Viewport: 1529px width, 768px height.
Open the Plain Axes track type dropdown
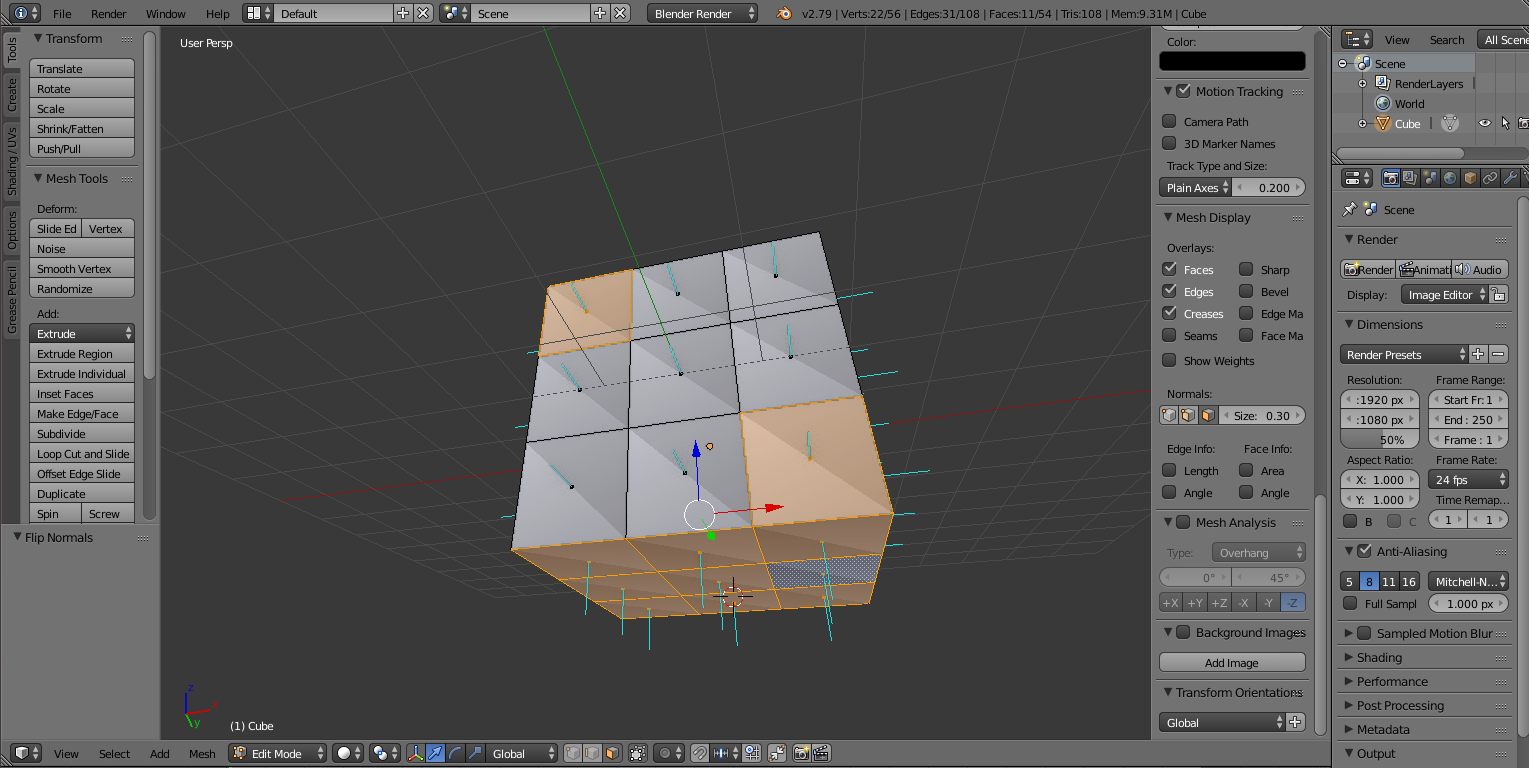click(1195, 187)
